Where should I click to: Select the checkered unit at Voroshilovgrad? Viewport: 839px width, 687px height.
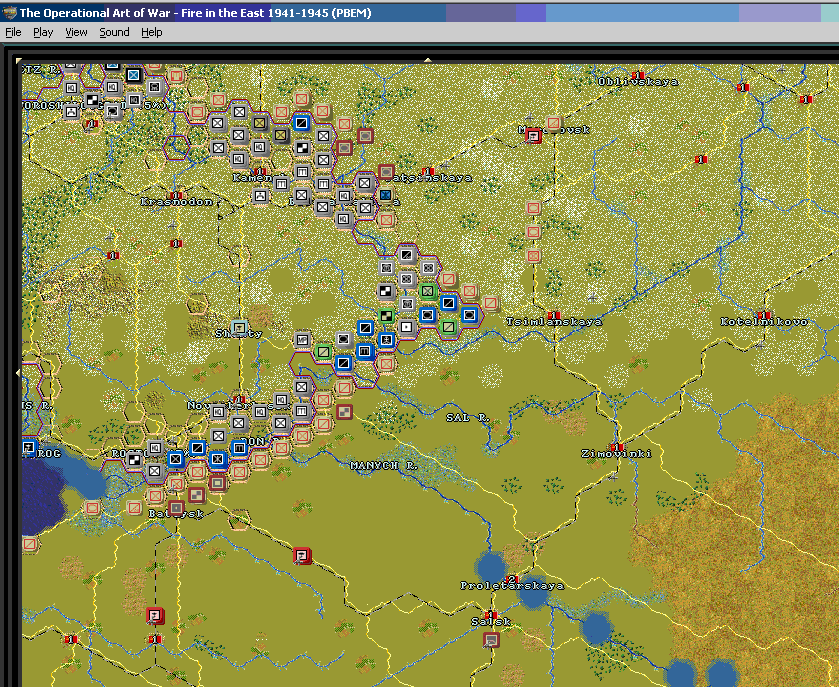[x=93, y=100]
